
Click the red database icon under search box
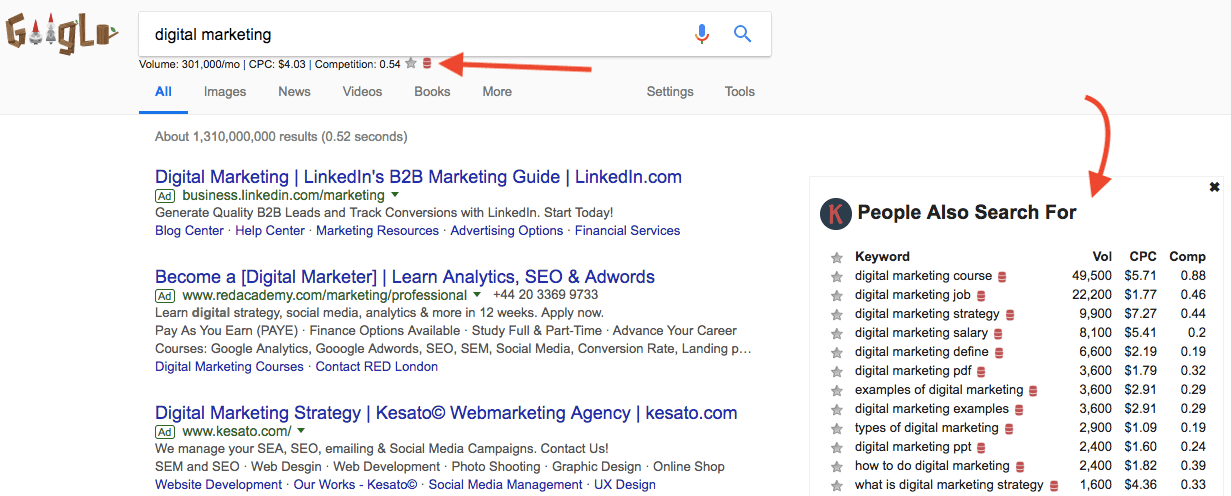(x=427, y=64)
